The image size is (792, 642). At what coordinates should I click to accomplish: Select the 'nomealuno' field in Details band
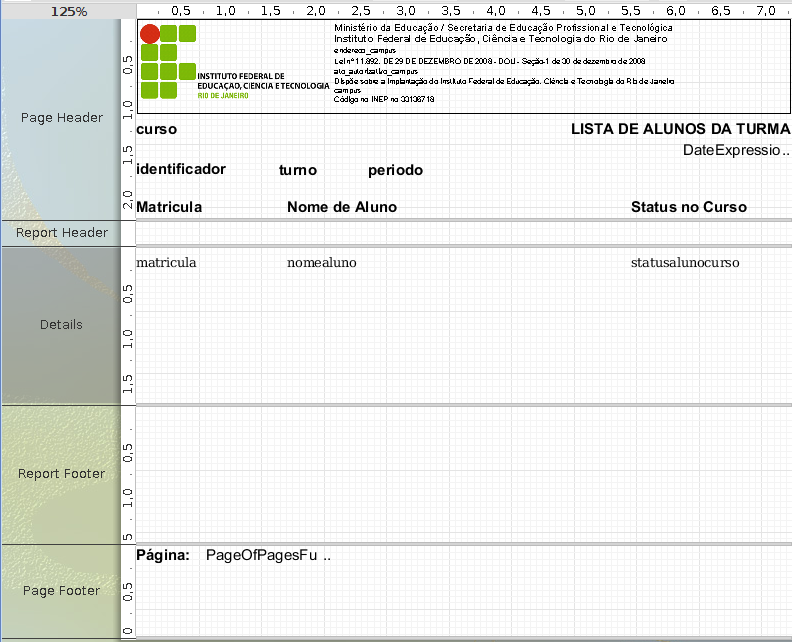(x=322, y=263)
